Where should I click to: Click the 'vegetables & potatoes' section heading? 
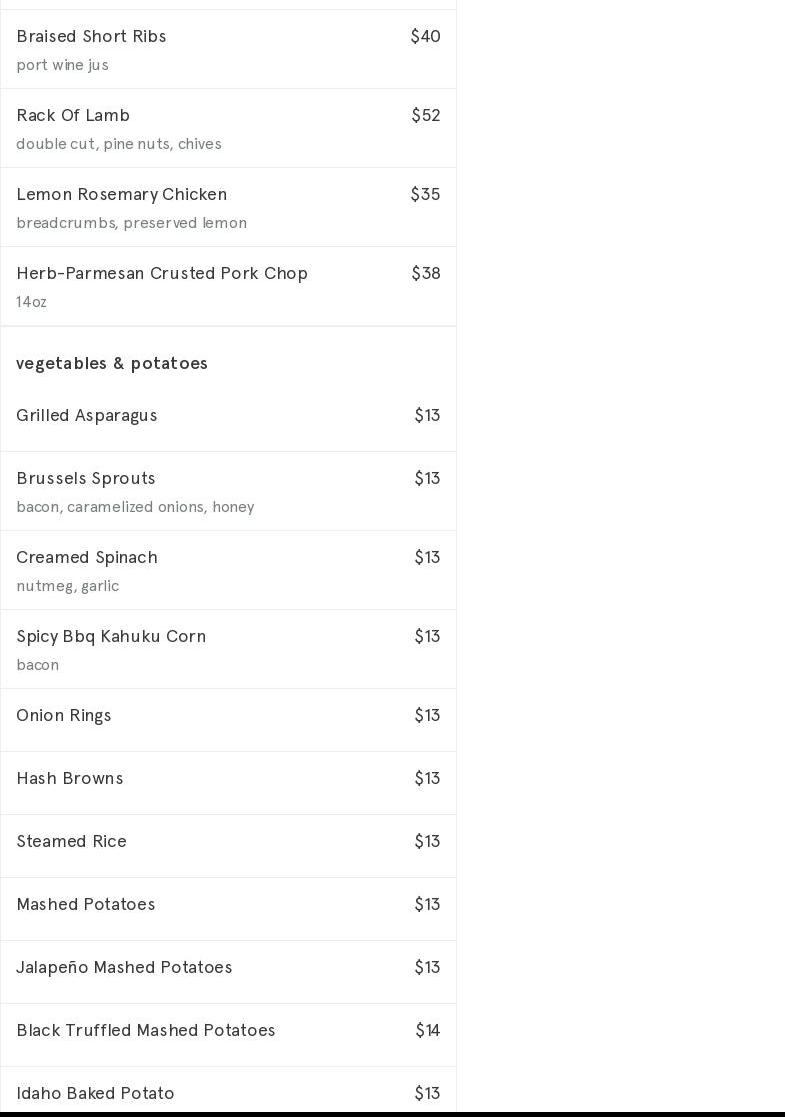[x=112, y=363]
